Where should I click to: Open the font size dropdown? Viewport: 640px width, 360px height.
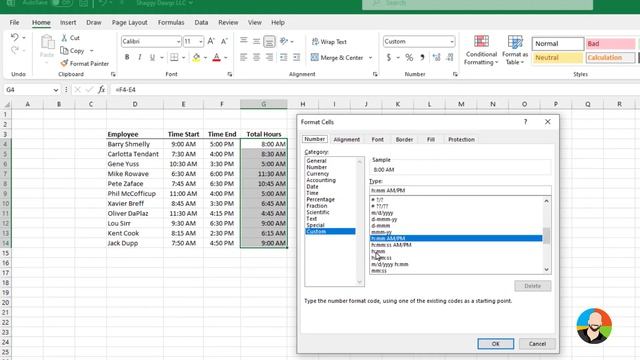pyautogui.click(x=200, y=42)
